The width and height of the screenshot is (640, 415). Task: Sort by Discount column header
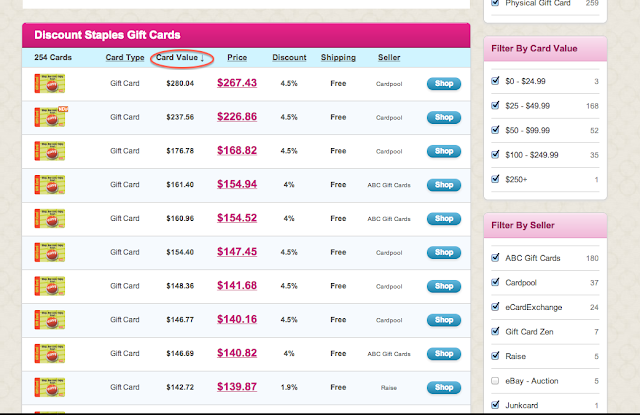[x=289, y=58]
